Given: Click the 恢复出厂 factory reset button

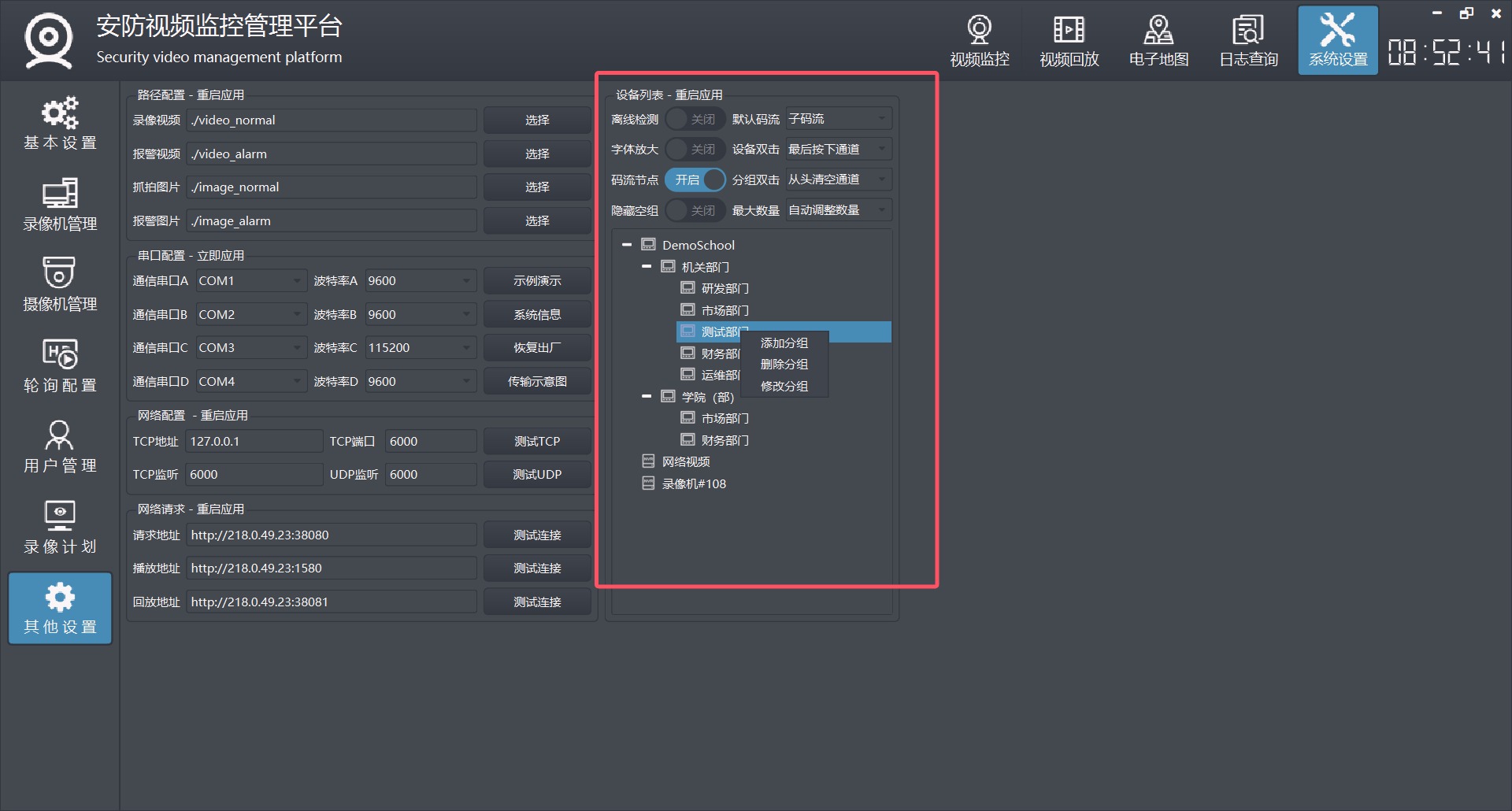Looking at the screenshot, I should [537, 347].
